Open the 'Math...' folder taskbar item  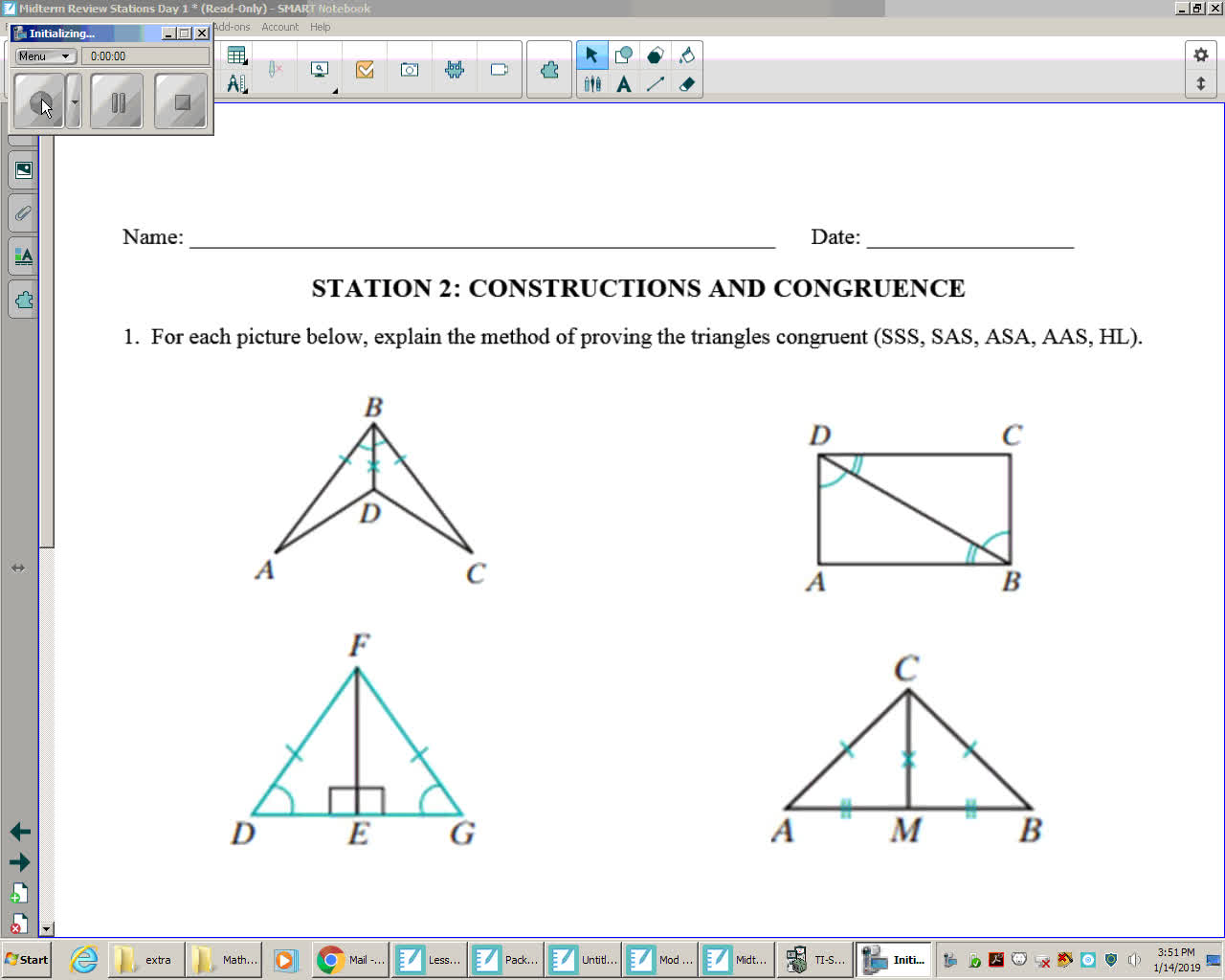coord(224,959)
